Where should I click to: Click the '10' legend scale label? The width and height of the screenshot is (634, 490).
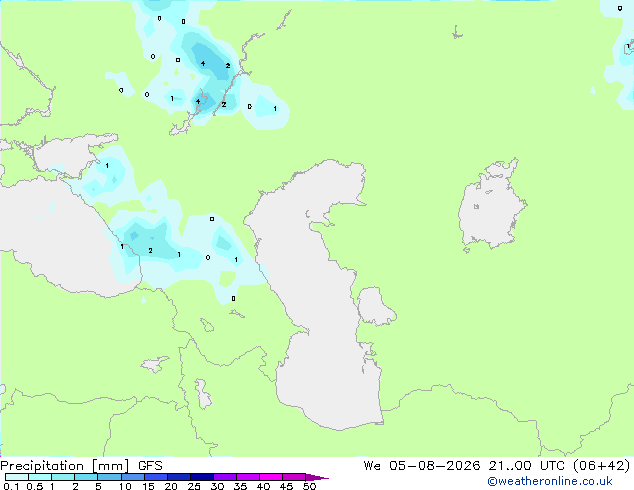click(125, 486)
